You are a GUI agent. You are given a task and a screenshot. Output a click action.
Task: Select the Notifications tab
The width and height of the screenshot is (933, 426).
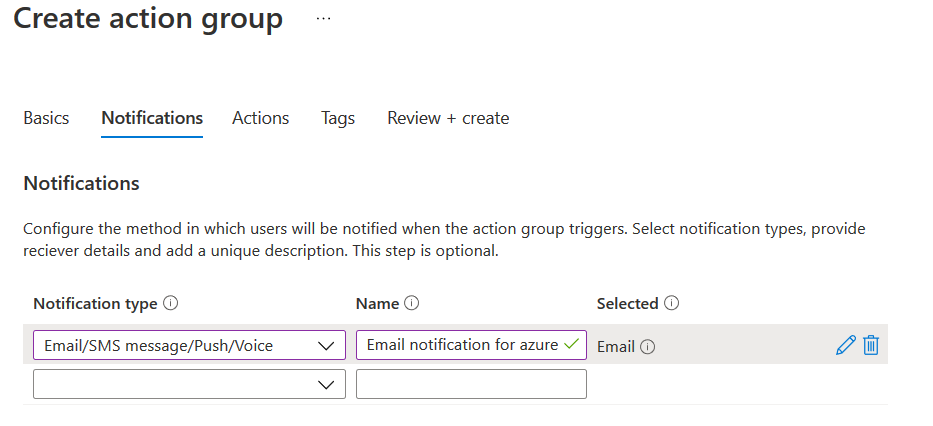[152, 118]
